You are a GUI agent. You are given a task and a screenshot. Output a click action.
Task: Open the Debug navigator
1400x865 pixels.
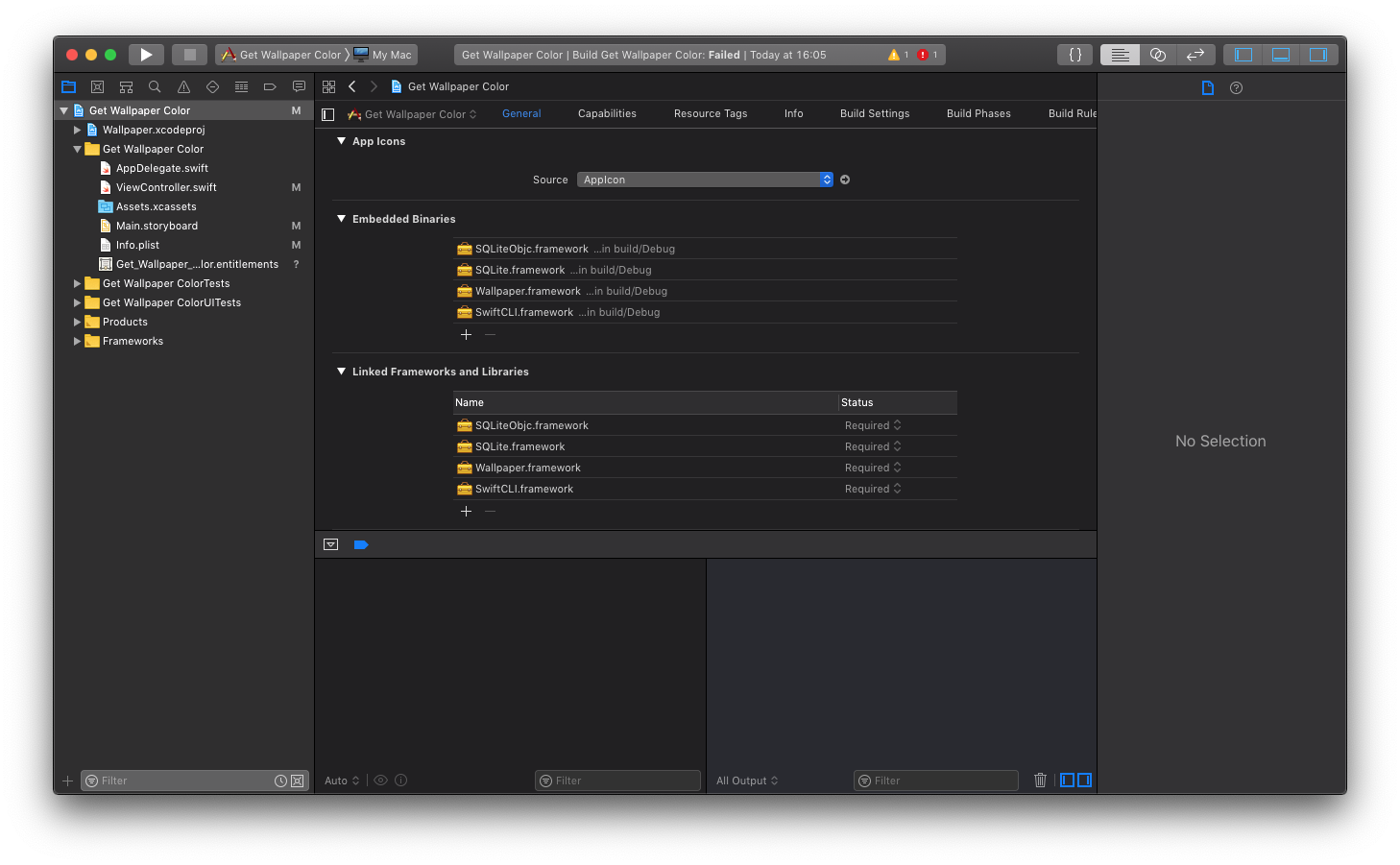click(241, 86)
